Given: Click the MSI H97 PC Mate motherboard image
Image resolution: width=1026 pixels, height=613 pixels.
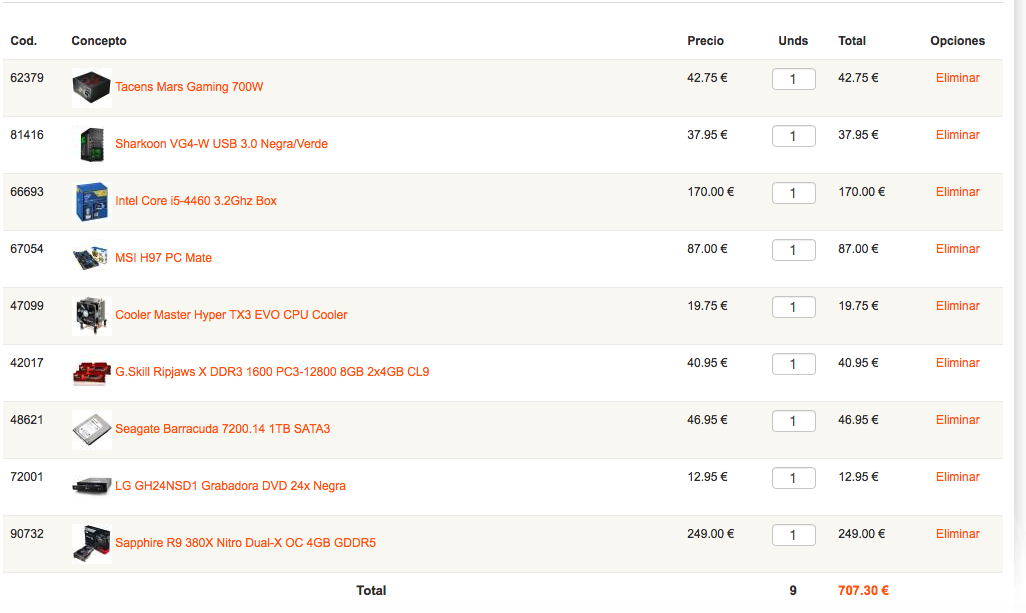Looking at the screenshot, I should point(92,258).
